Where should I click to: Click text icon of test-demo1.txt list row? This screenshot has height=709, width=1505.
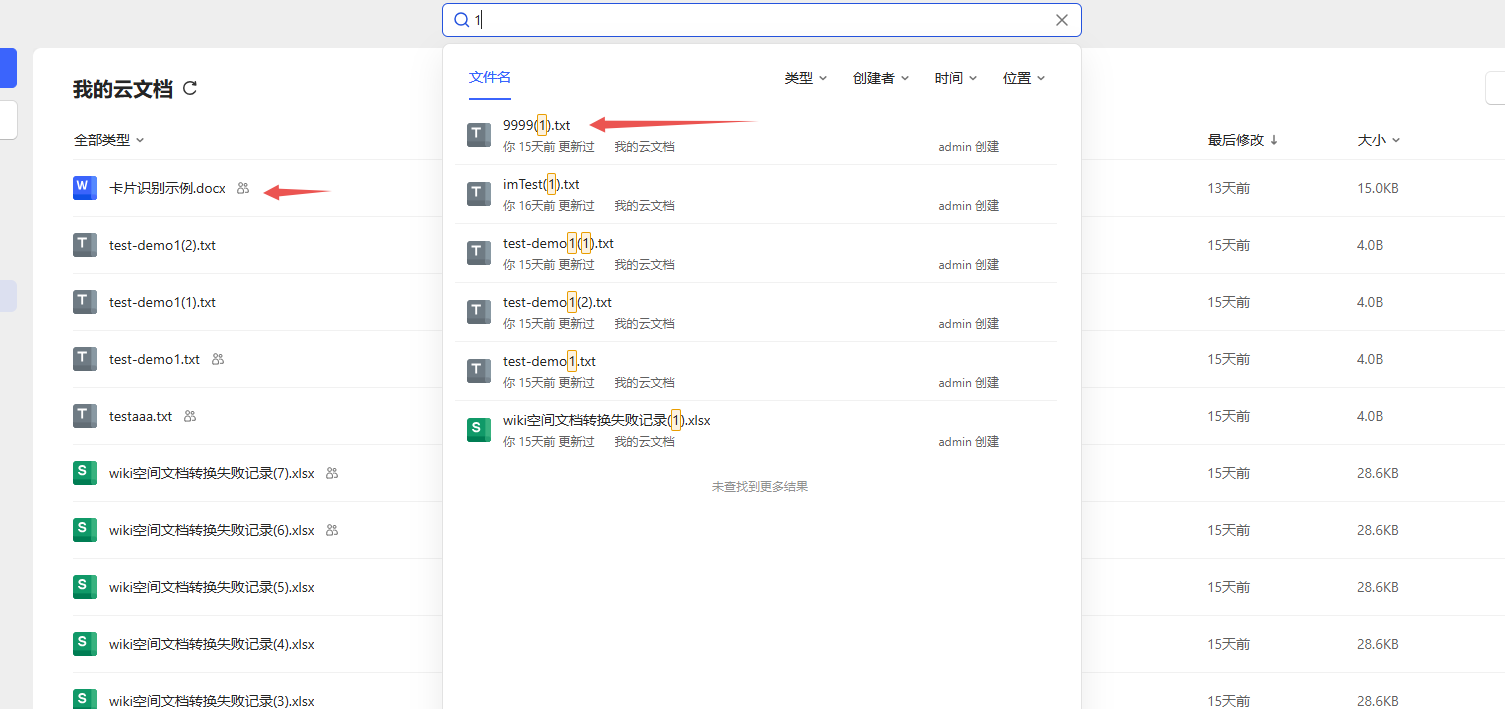tap(85, 359)
